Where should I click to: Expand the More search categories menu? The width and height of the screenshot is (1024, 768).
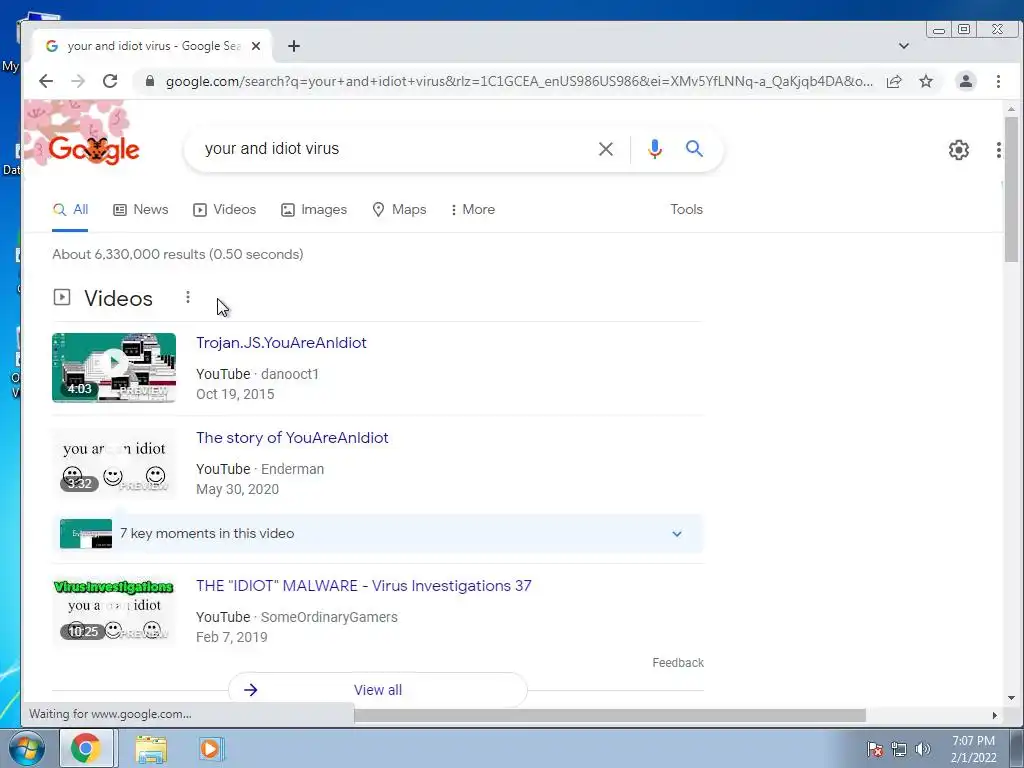[x=472, y=210]
